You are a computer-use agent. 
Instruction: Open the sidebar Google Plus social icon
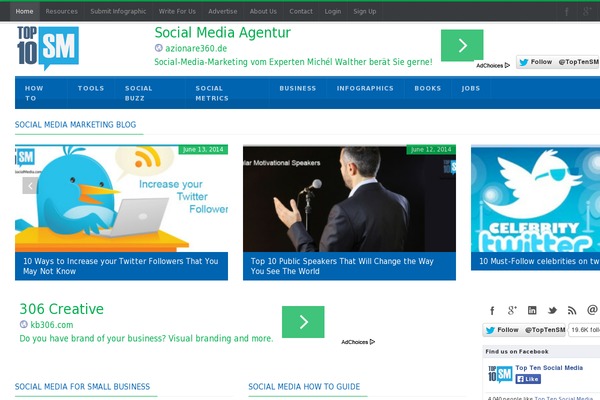[512, 310]
